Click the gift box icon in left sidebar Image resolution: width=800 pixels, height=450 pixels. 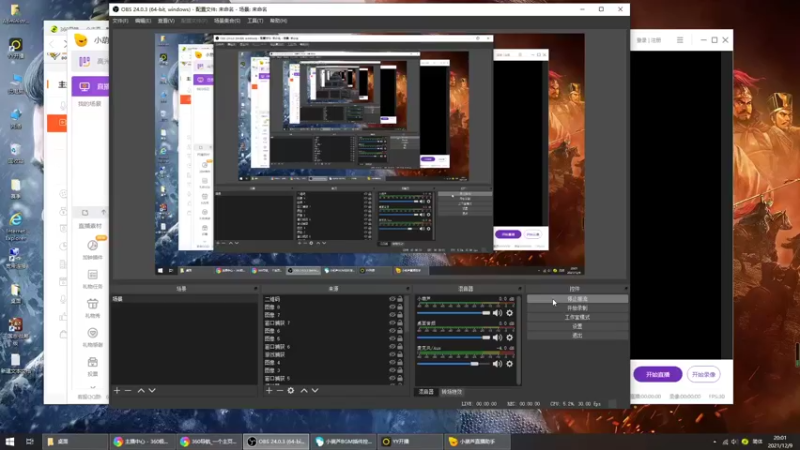(x=92, y=304)
